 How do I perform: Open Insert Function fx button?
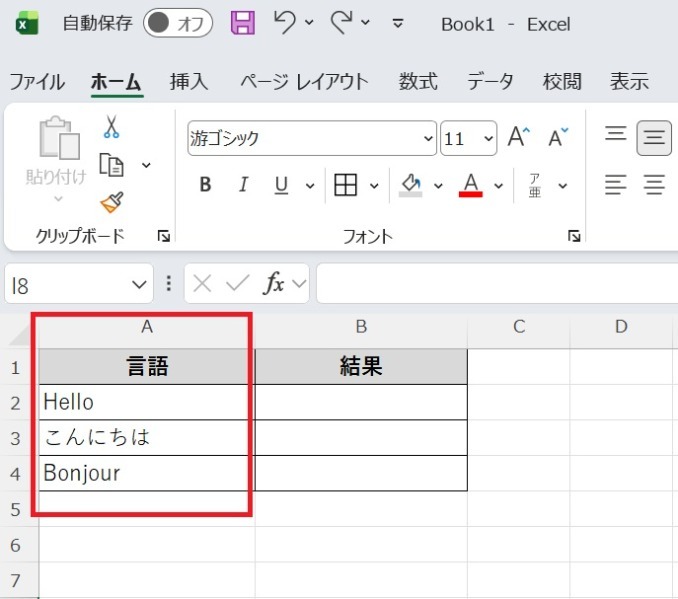click(x=274, y=283)
